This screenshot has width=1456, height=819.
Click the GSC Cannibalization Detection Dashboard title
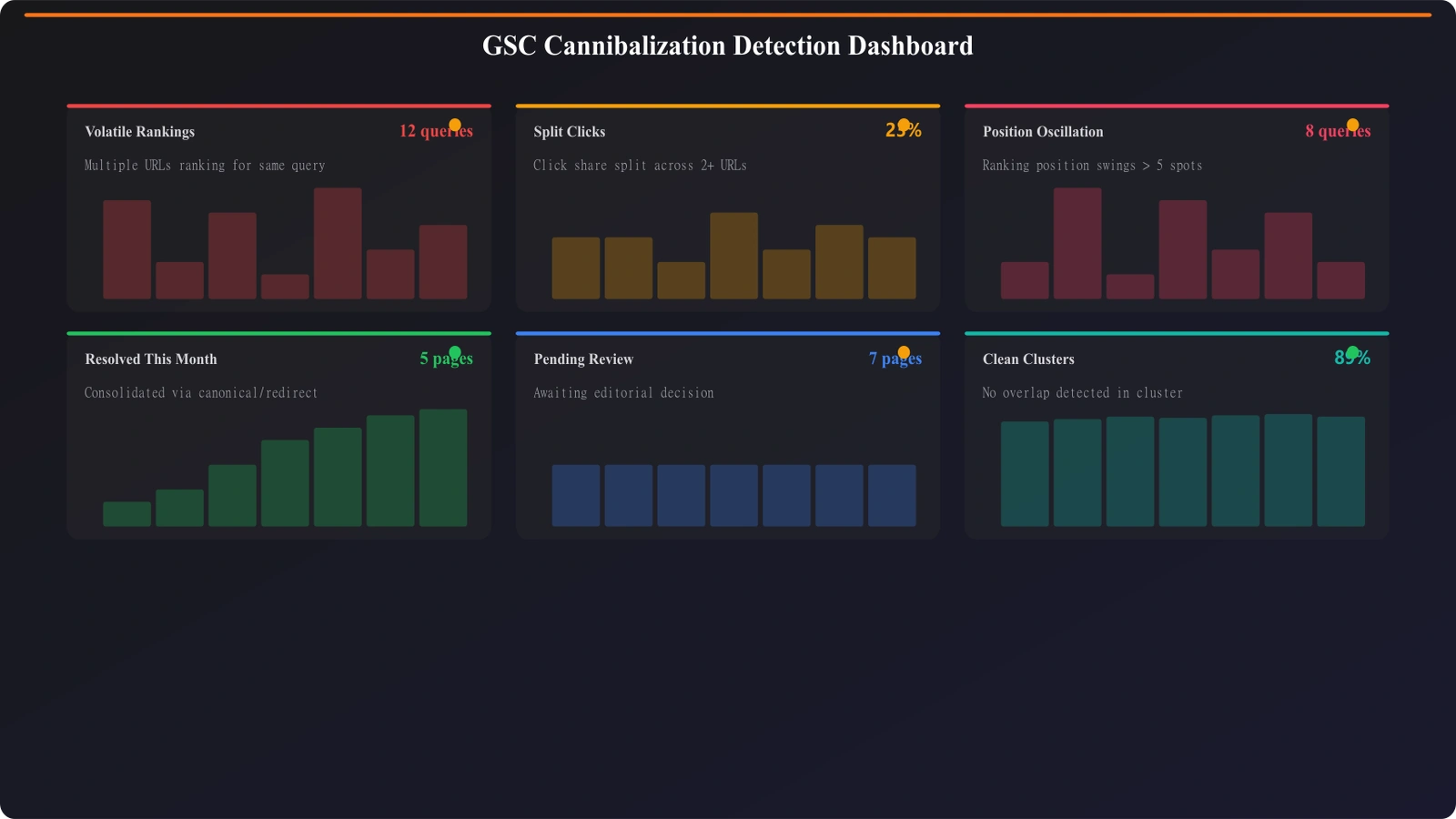728,45
